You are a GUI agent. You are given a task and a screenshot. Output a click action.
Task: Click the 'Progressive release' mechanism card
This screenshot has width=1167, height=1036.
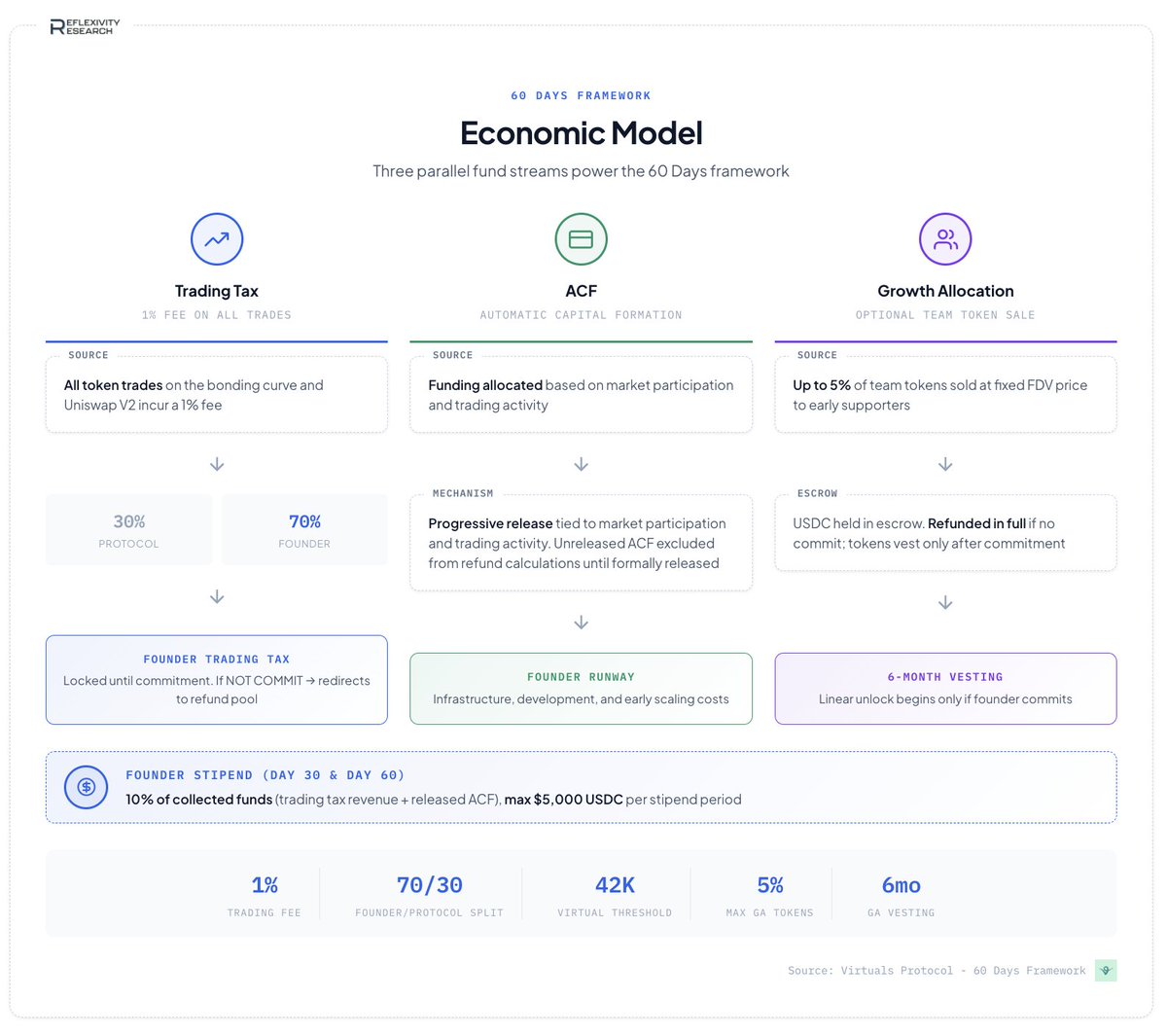click(x=581, y=543)
